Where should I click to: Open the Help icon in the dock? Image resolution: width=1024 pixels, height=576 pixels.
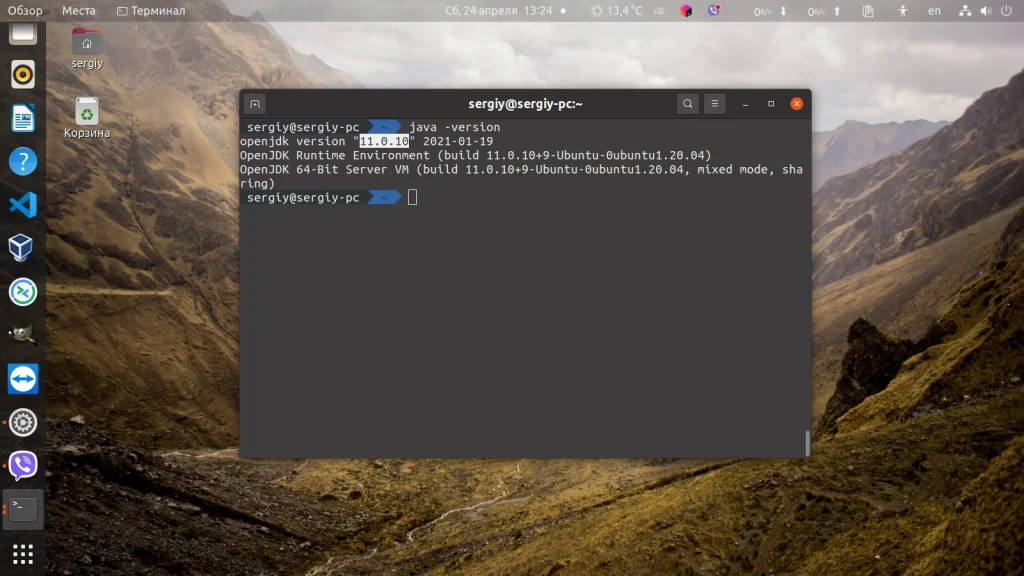(x=22, y=161)
